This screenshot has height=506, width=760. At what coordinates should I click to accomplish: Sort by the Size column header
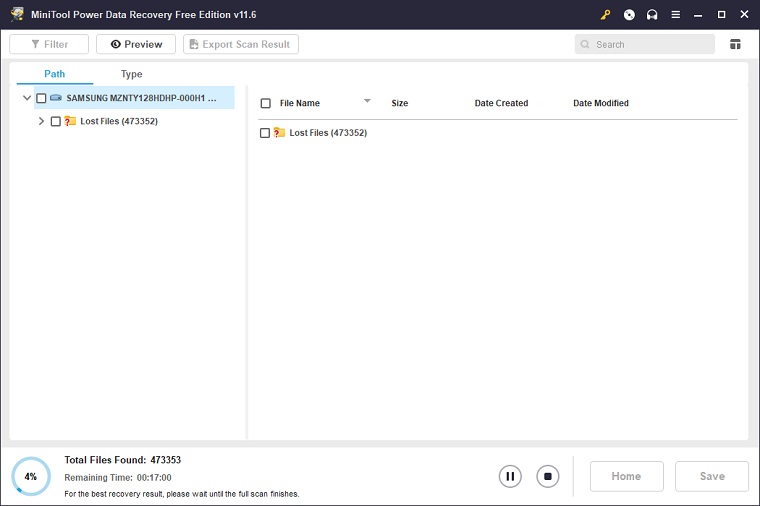(x=399, y=103)
